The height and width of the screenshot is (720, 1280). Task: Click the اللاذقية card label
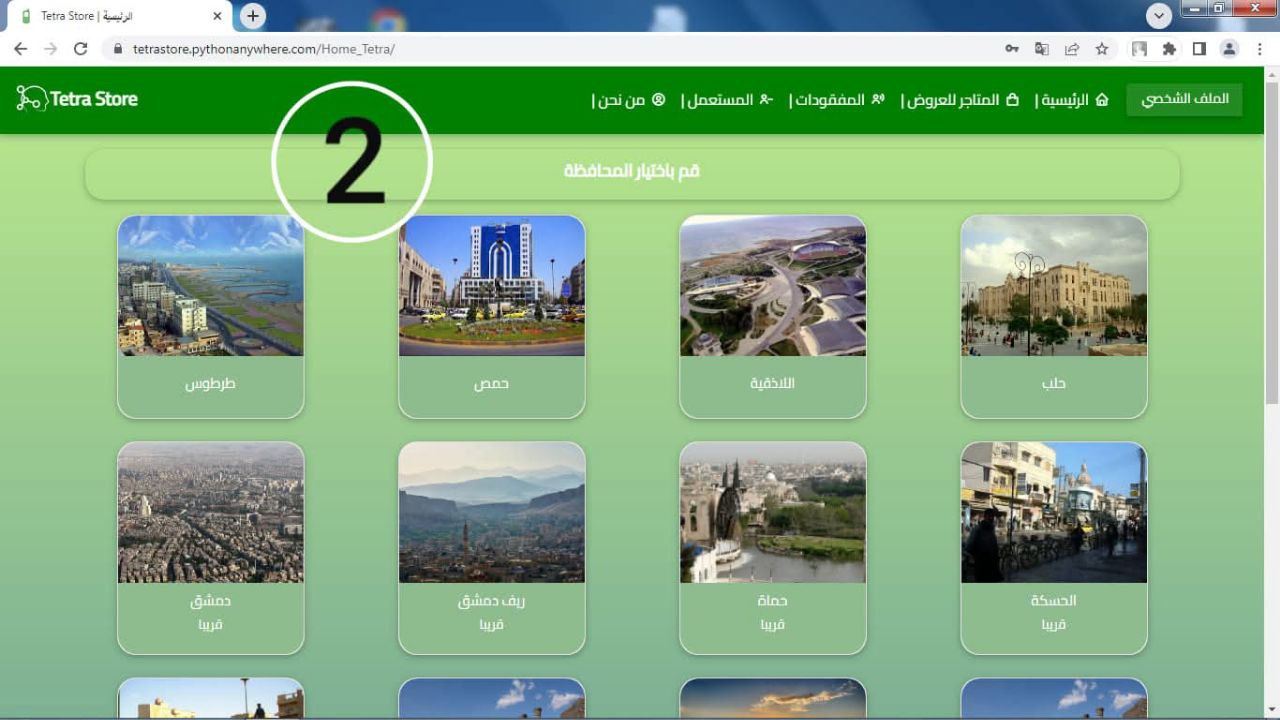tap(773, 383)
